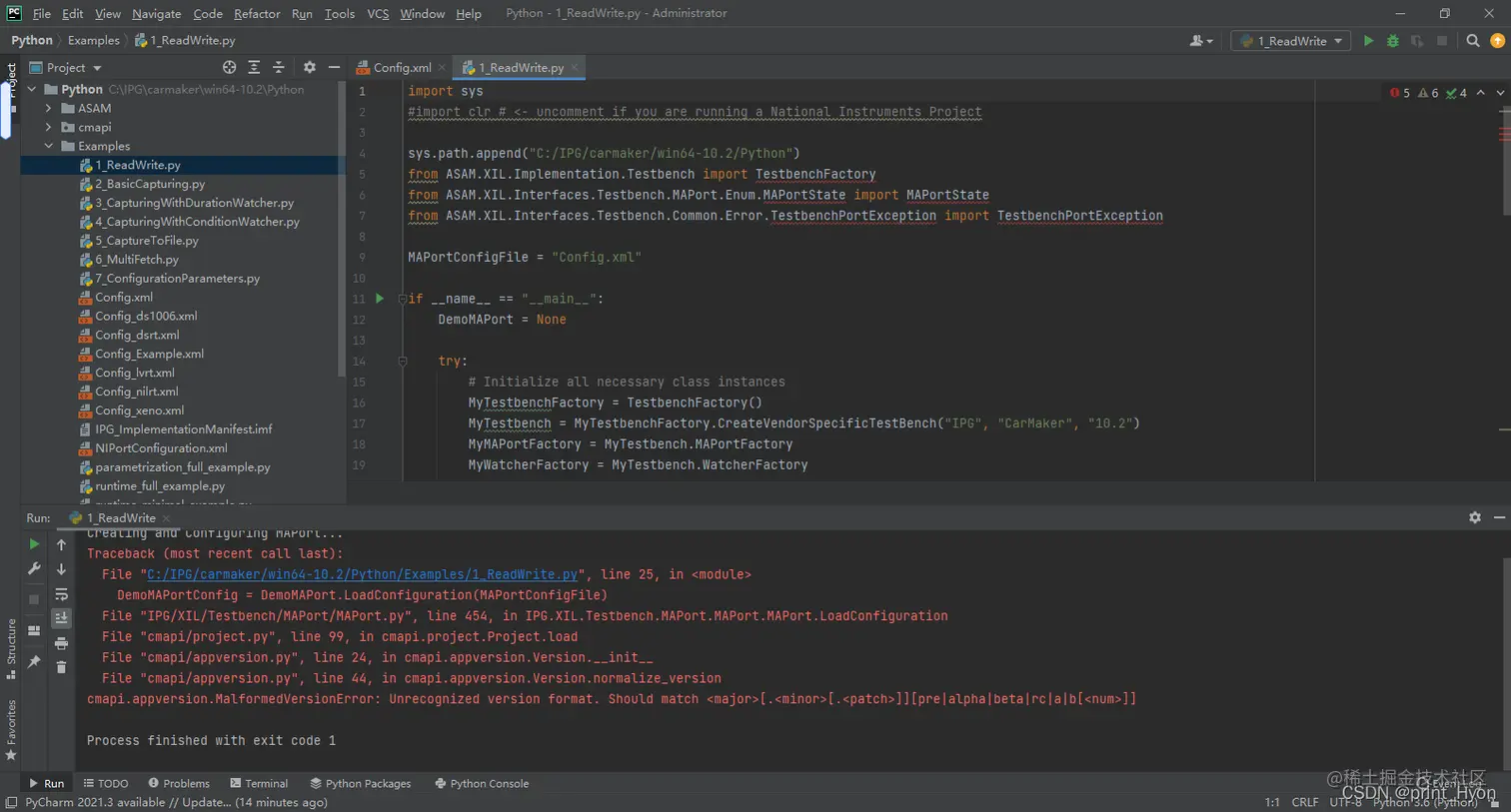
Task: Open the 1_ReadWrite run configuration dropdown
Action: (1290, 41)
